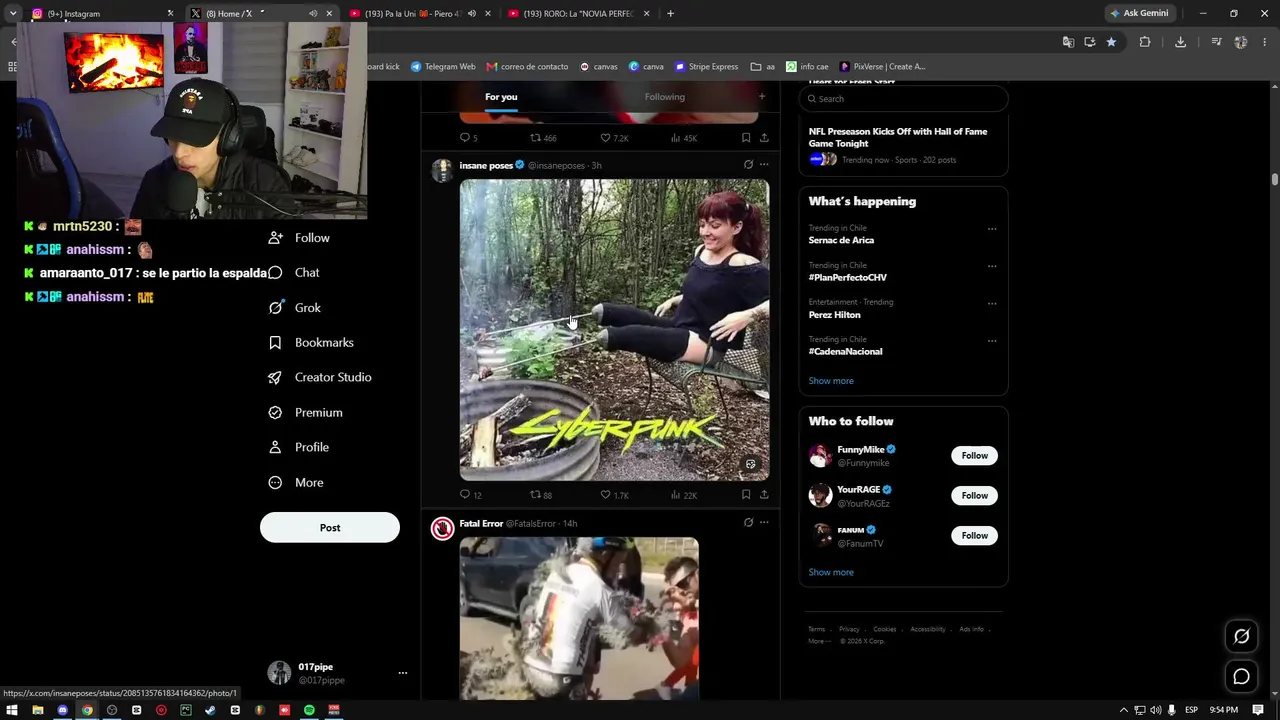
Task: Open the browser extensions puzzle icon
Action: 1145,42
